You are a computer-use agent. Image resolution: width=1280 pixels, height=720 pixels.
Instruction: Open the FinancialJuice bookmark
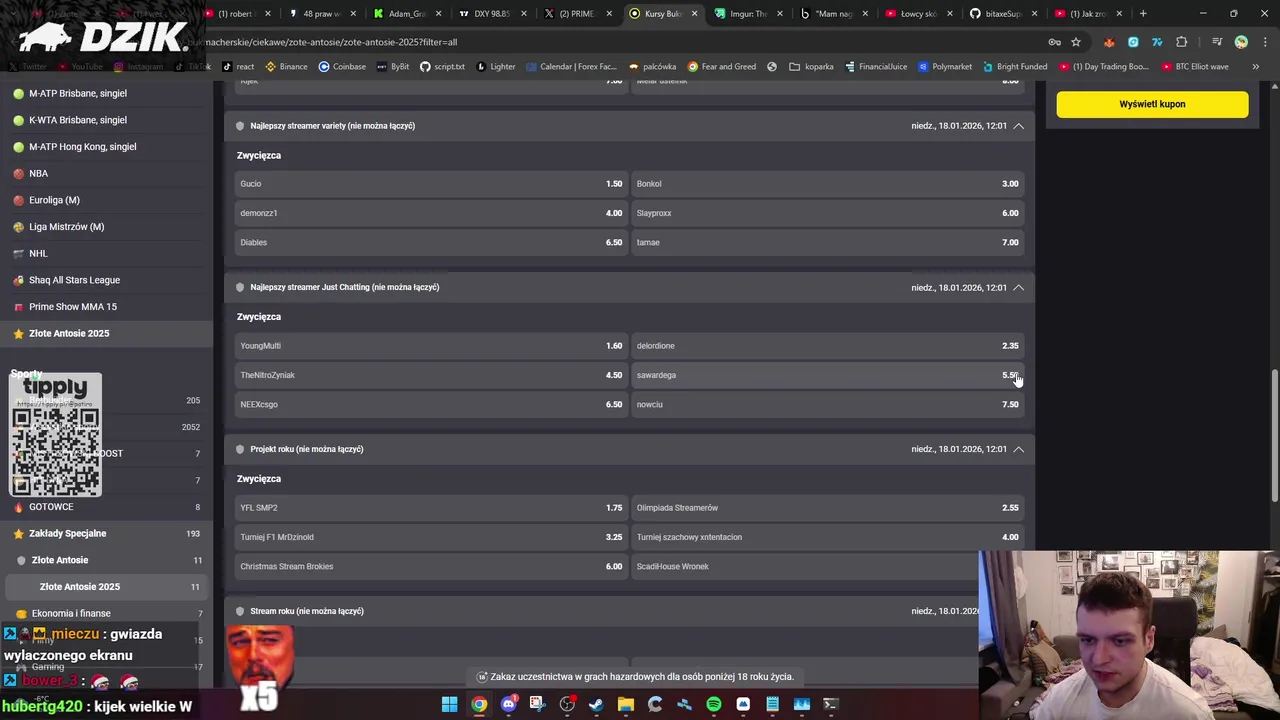tap(876, 67)
